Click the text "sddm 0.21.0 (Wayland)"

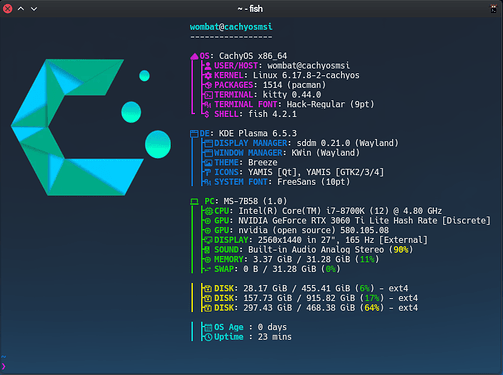(348, 143)
